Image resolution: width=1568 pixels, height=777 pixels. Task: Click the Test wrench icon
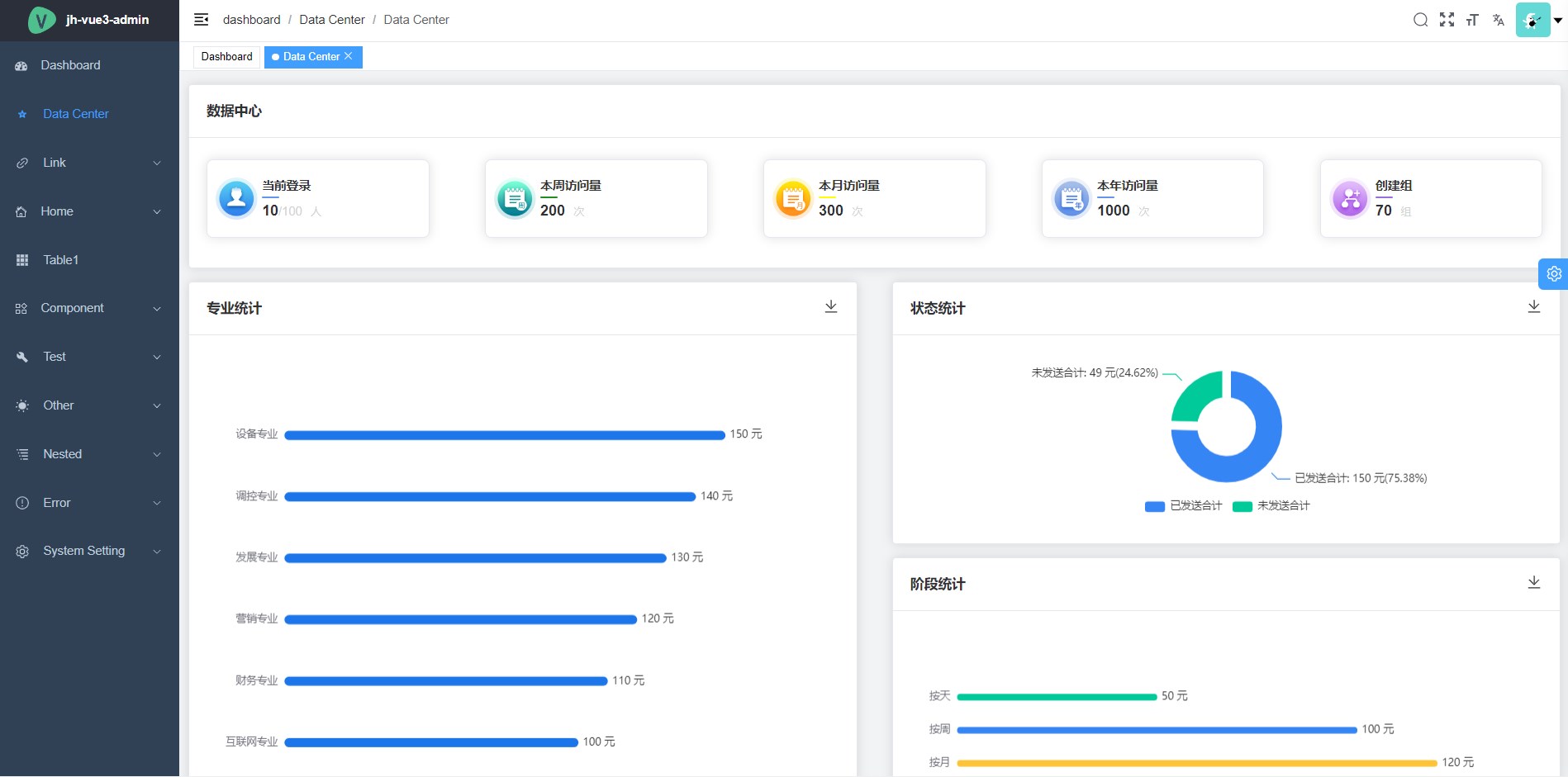tap(22, 357)
